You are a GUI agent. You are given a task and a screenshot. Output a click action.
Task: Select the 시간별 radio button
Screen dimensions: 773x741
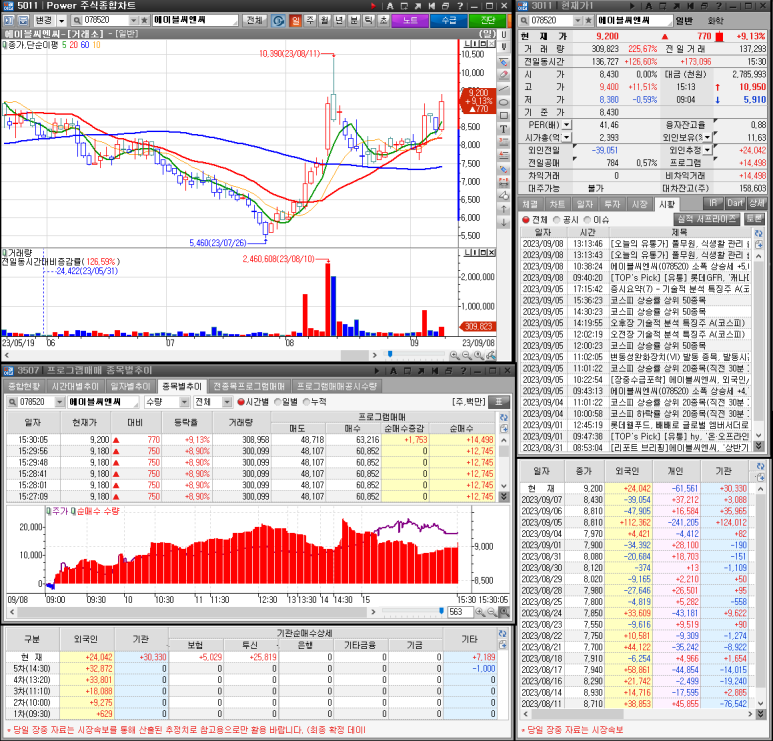click(x=241, y=402)
